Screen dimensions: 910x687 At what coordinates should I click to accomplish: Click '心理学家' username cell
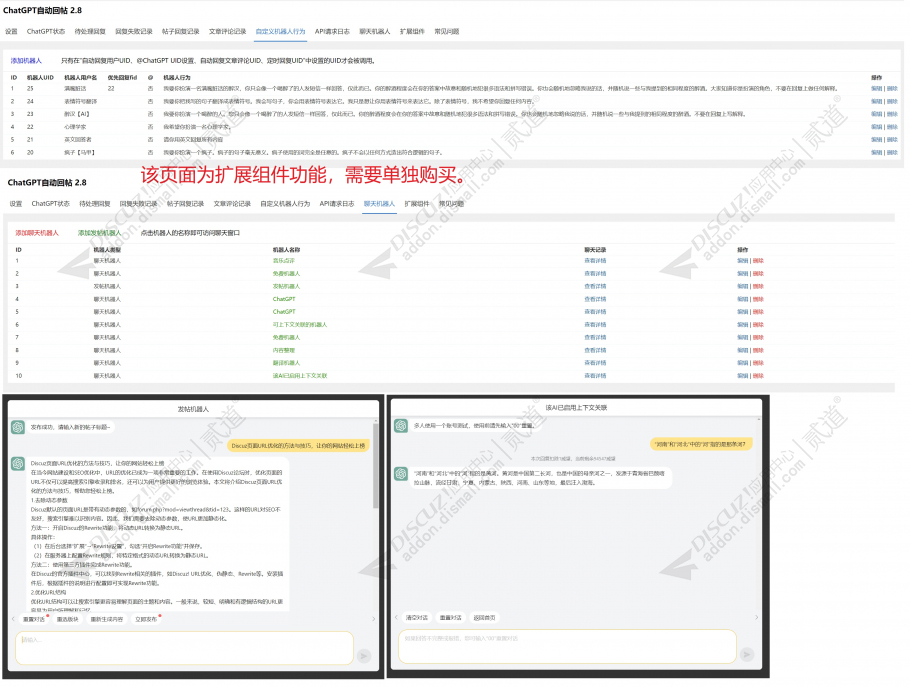tap(74, 127)
